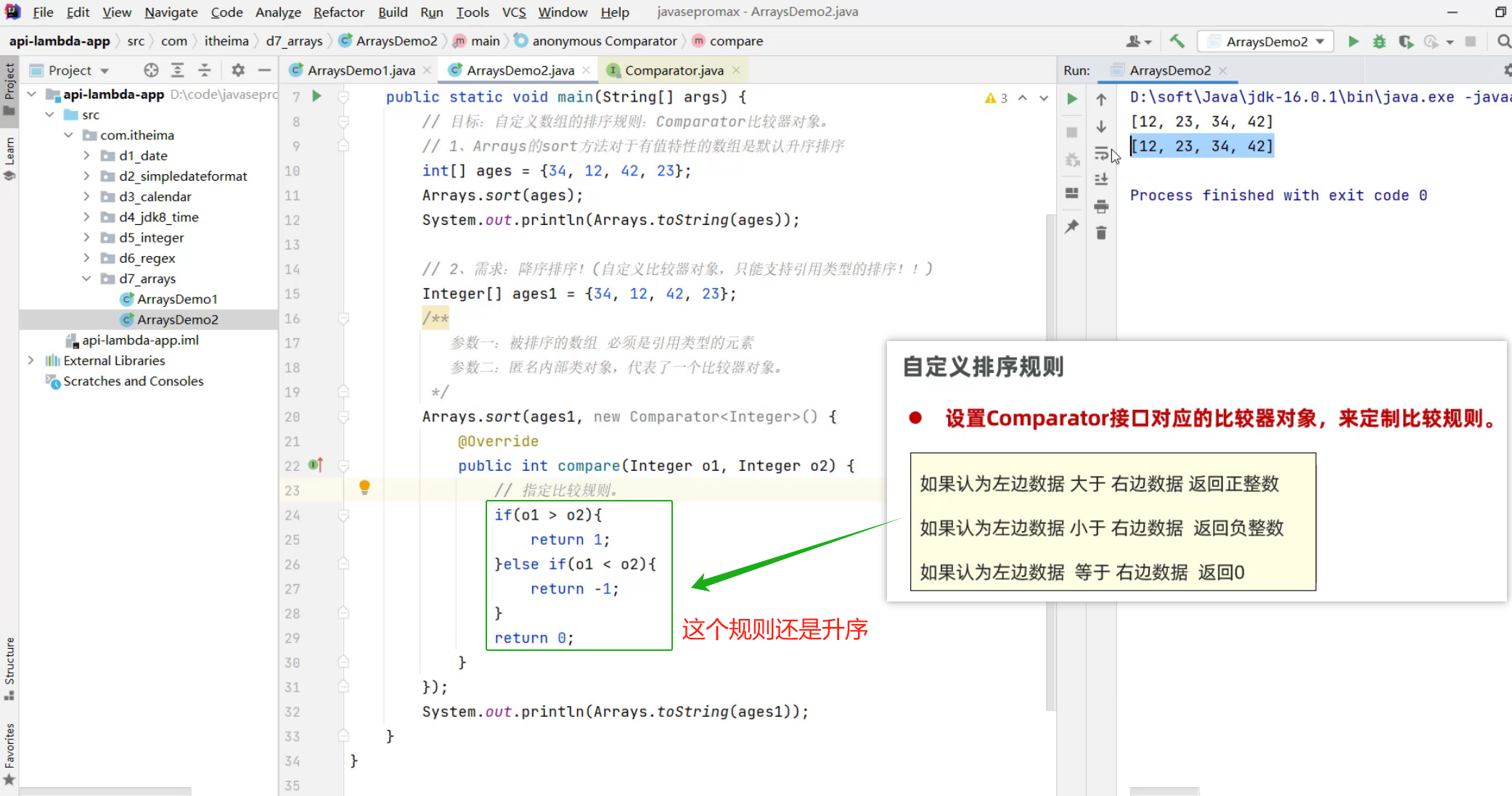Click d7_arrays in breadcrumb bar
1512x796 pixels.
pos(294,41)
